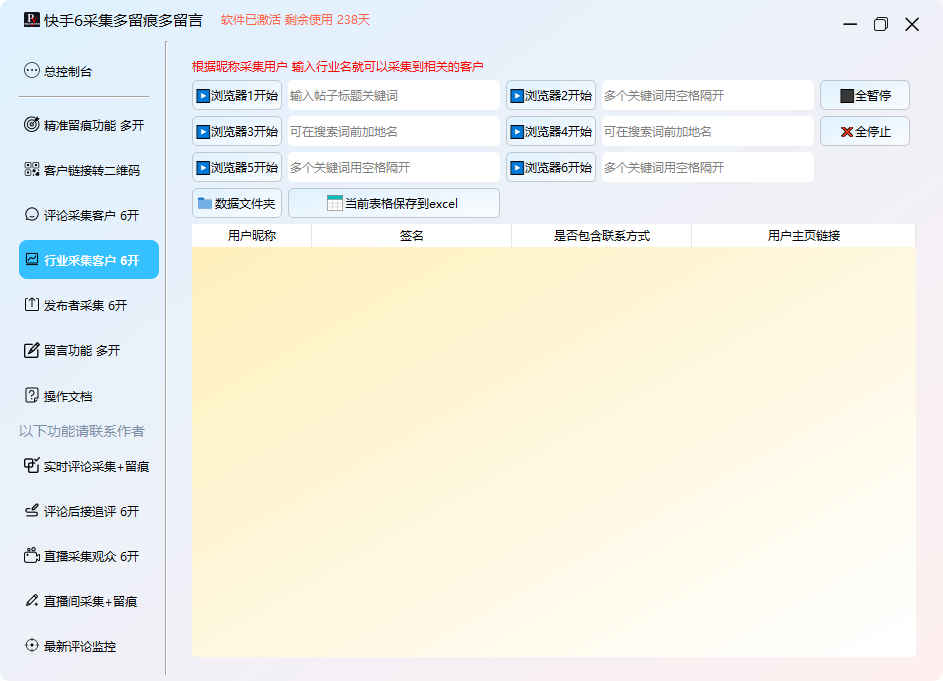Go to 评论采集客户 6开 section

(88, 215)
